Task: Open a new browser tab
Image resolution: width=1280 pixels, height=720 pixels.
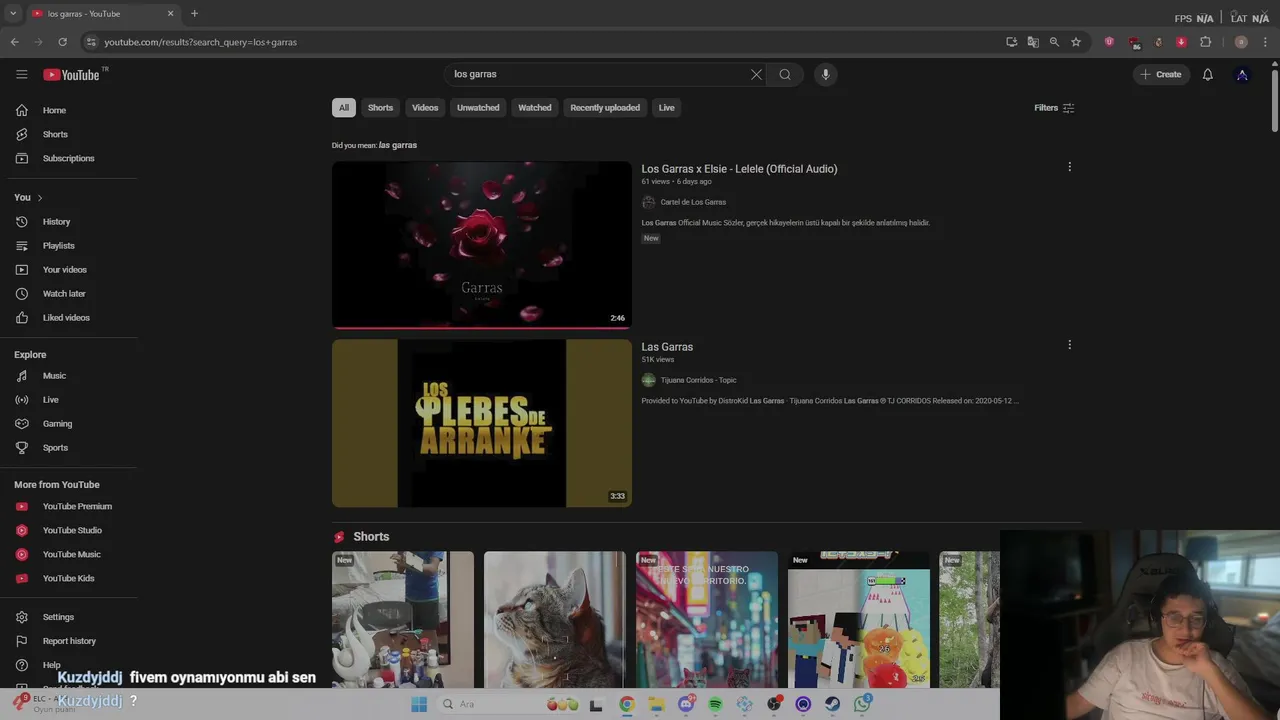Action: [194, 14]
